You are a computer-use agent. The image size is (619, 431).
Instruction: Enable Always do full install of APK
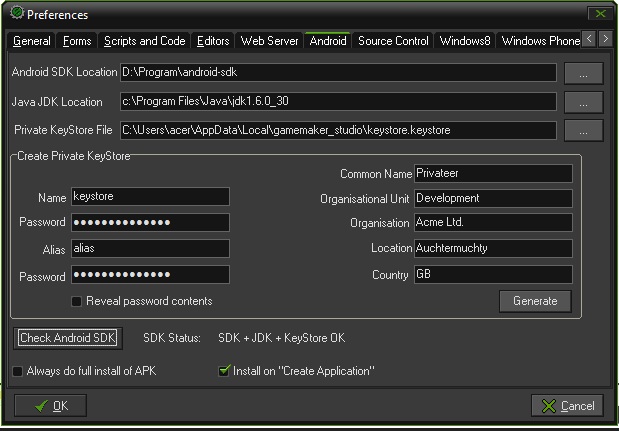(17, 371)
